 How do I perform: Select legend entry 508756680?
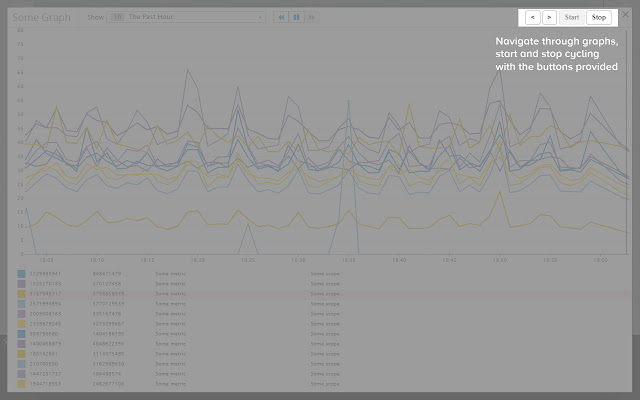click(x=44, y=334)
